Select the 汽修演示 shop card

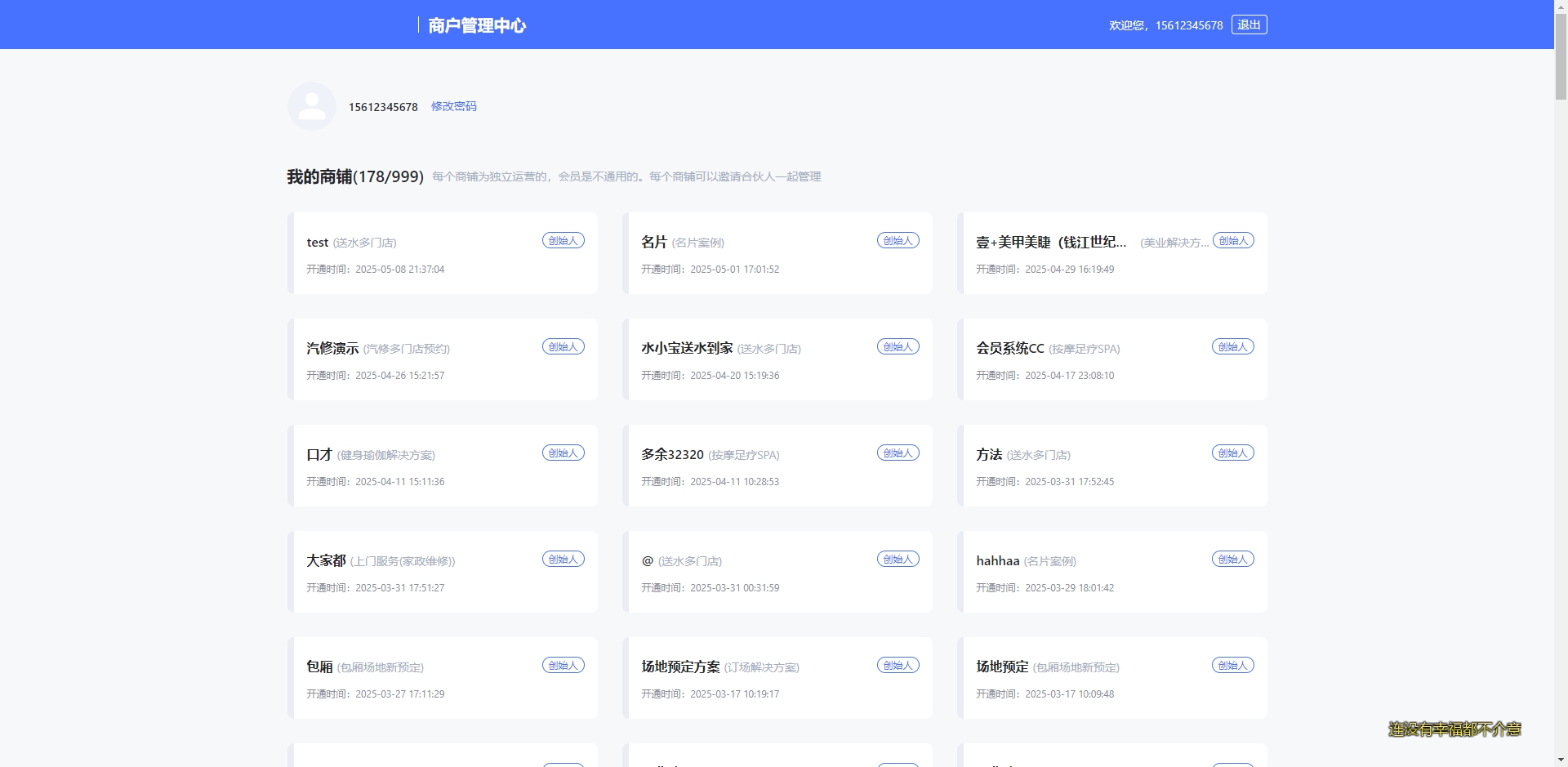pos(445,359)
